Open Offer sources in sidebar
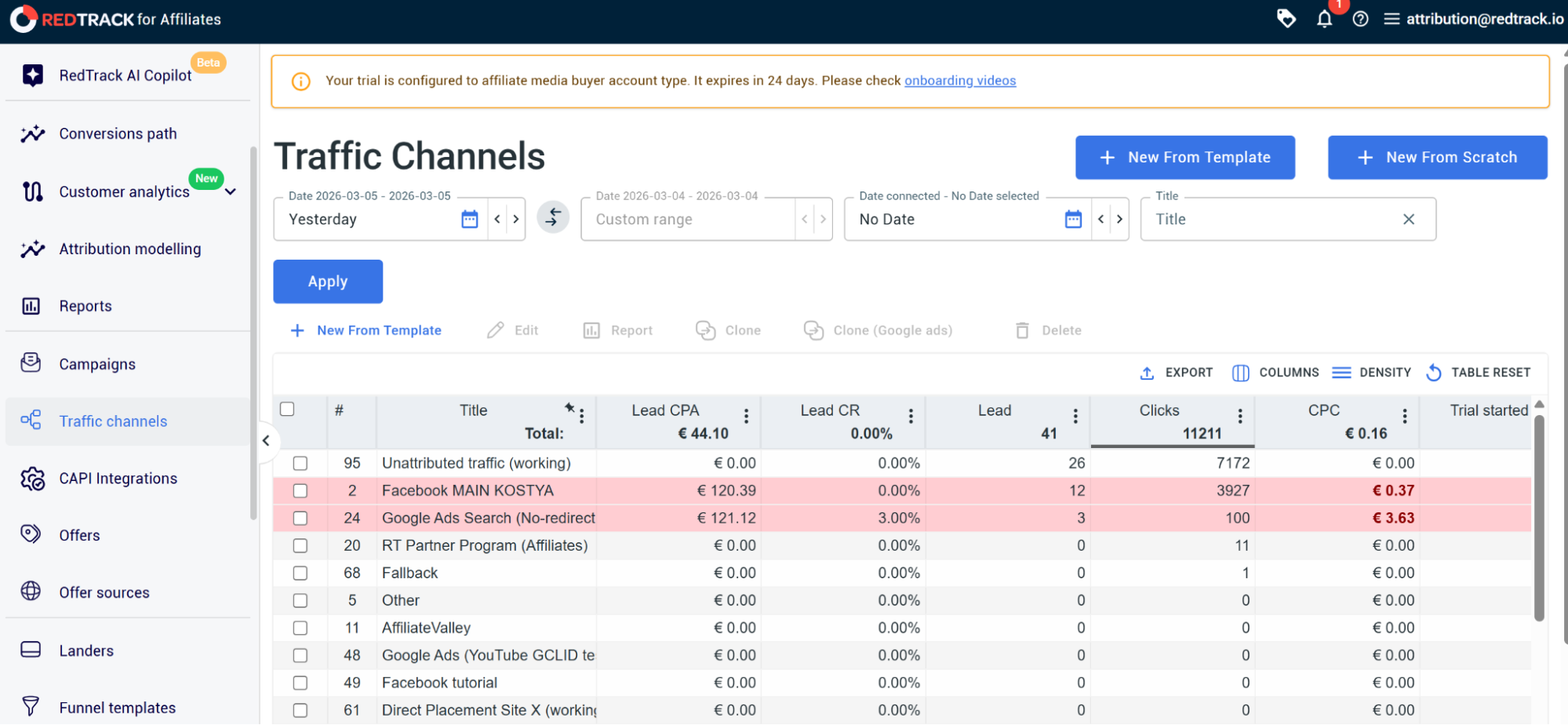 pos(104,593)
